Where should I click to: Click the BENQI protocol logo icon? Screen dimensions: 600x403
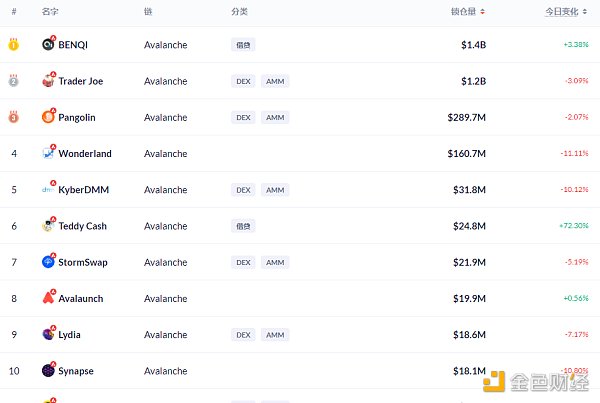(x=49, y=44)
